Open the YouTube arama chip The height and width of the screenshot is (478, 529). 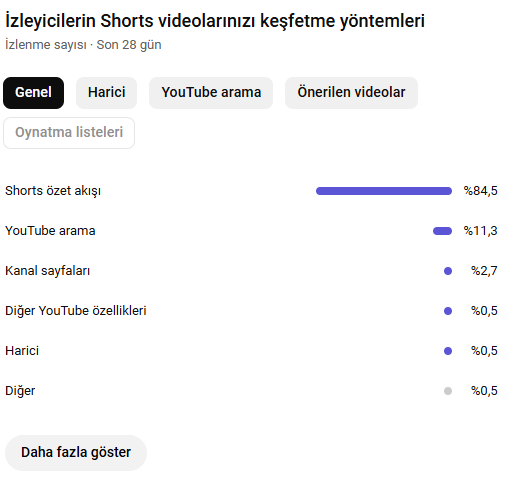pyautogui.click(x=211, y=93)
